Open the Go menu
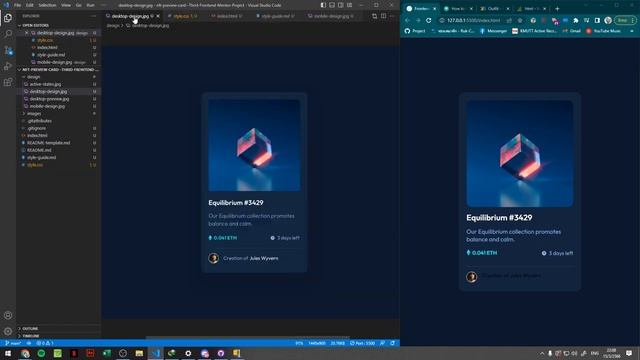The height and width of the screenshot is (360, 640). (x=78, y=5)
